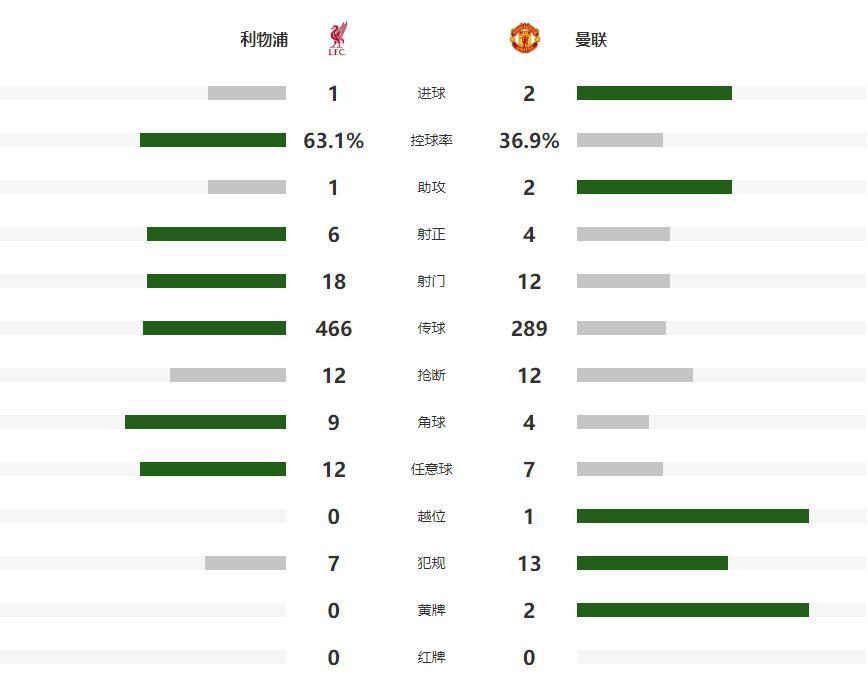Select the 传球 stat label

(431, 329)
